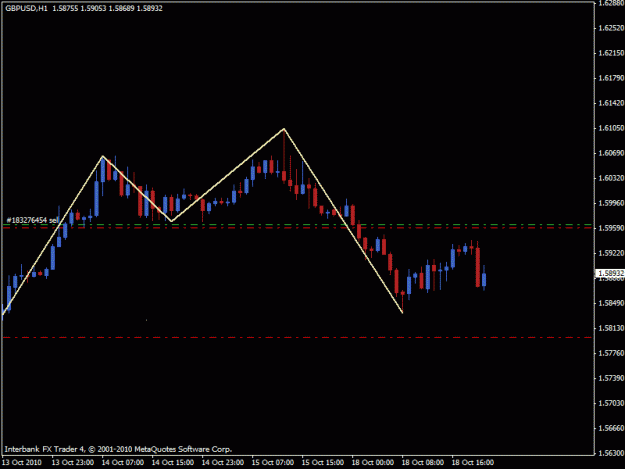Click the GBPUSD,H1 chart title

click(26, 8)
